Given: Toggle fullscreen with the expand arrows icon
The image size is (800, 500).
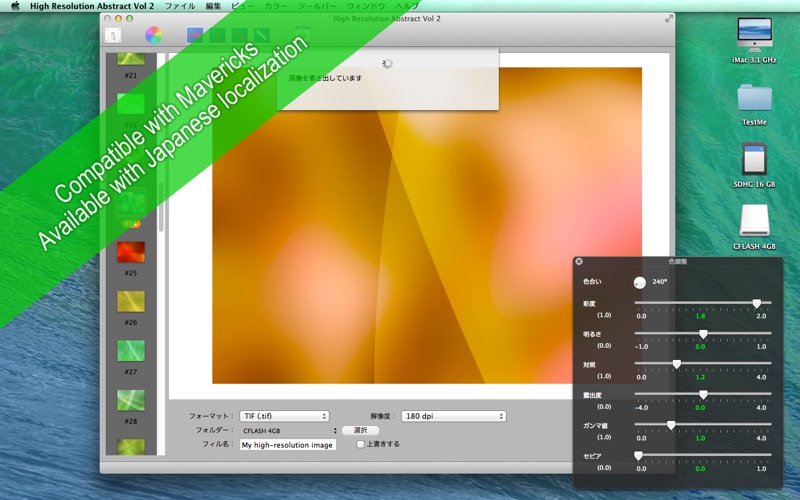Looking at the screenshot, I should [x=668, y=19].
